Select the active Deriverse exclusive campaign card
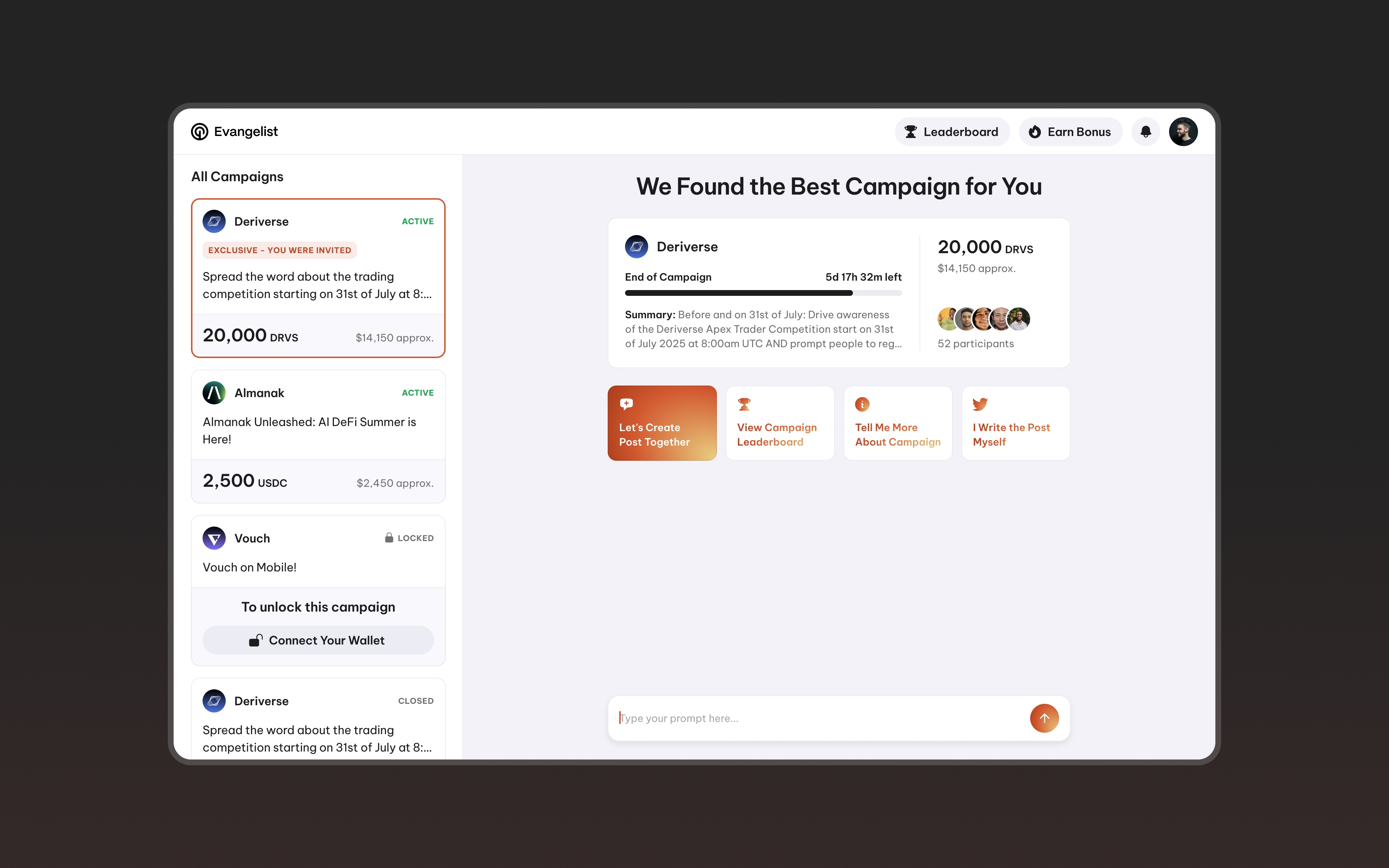Viewport: 1389px width, 868px height. [x=318, y=278]
